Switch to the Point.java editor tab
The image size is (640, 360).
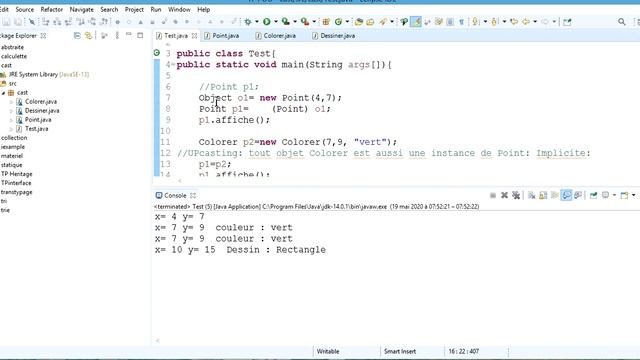222,36
